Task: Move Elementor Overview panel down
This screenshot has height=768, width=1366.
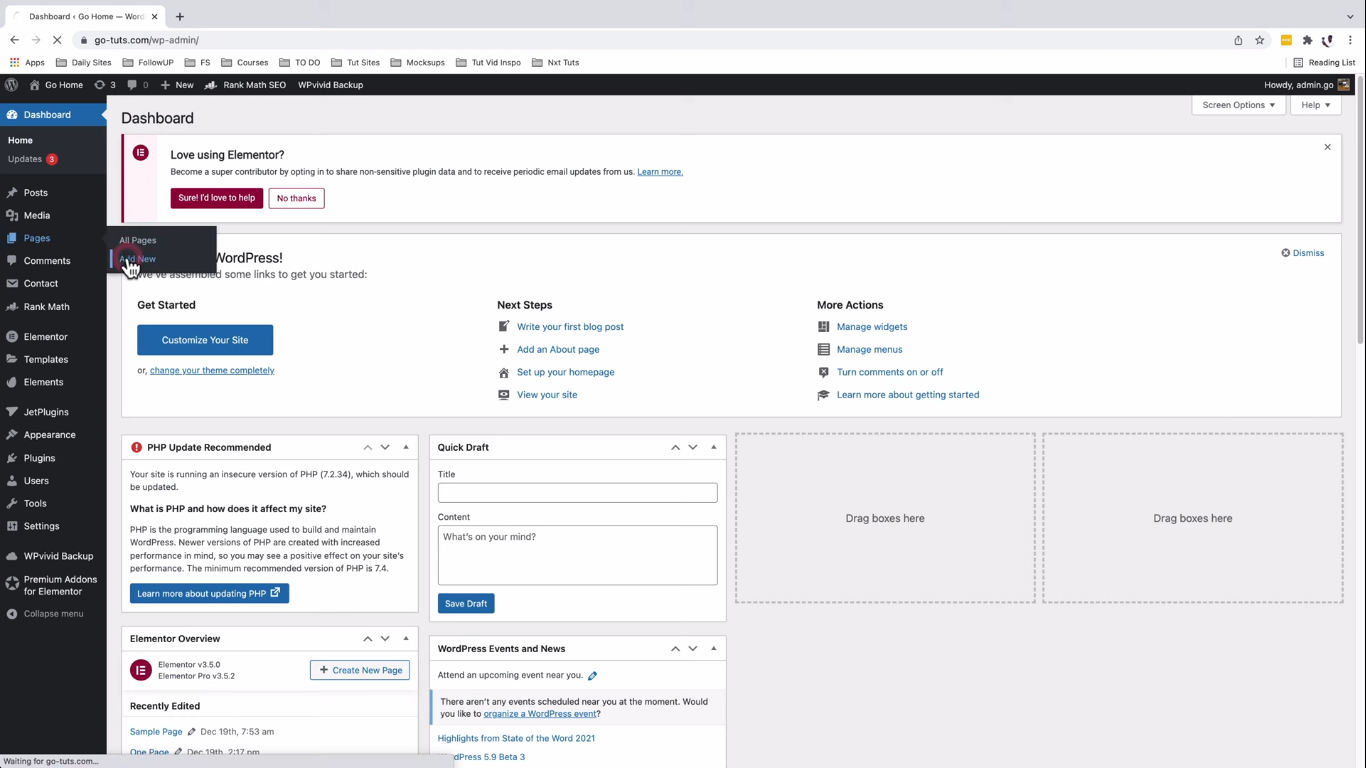Action: pos(385,638)
